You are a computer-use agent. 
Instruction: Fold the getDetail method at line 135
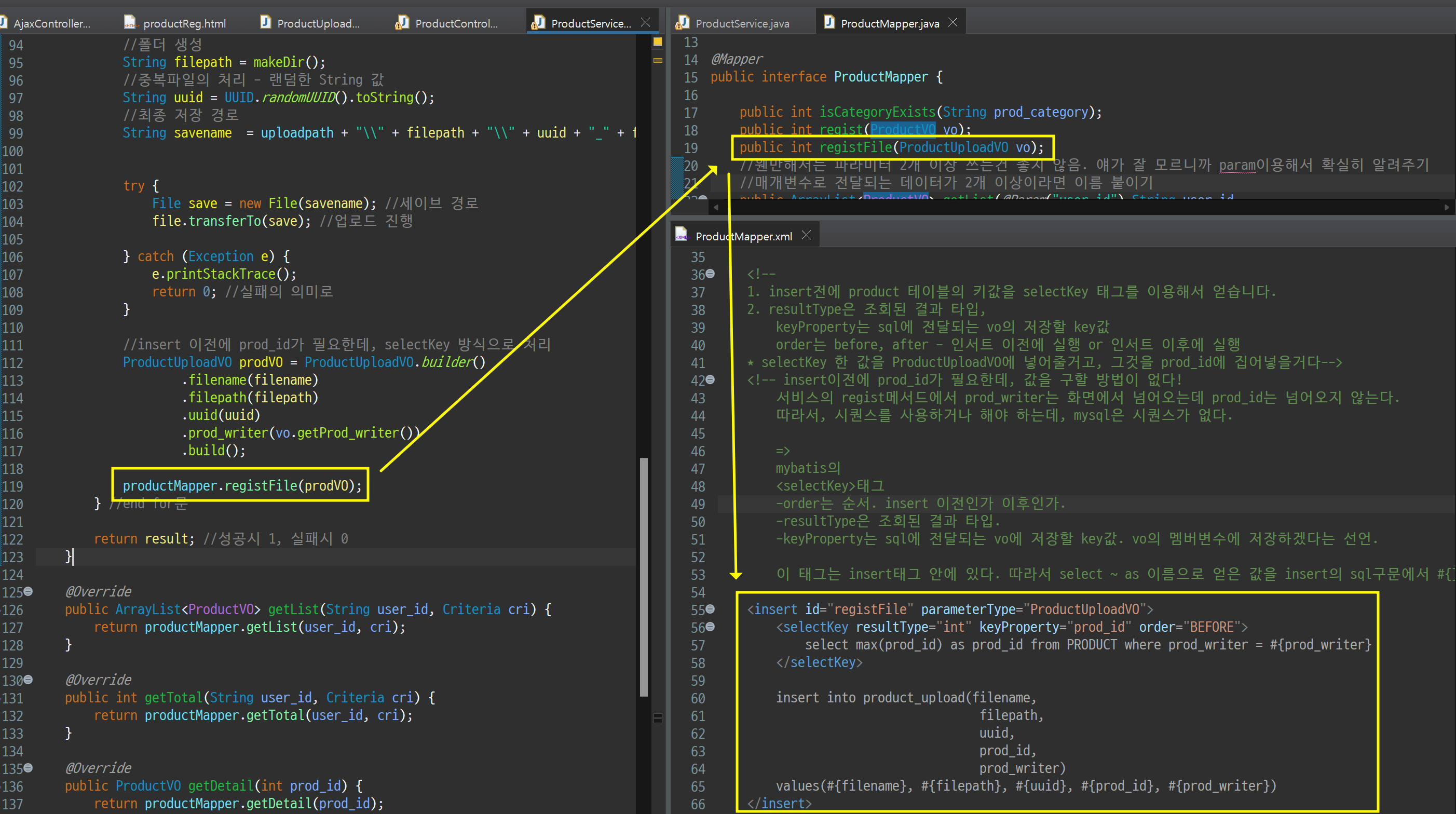click(28, 768)
